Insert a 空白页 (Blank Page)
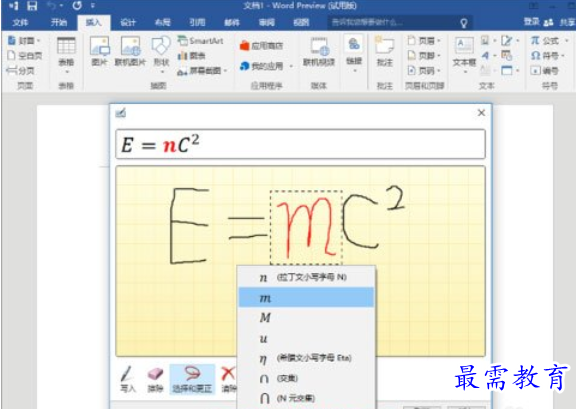 pos(24,55)
